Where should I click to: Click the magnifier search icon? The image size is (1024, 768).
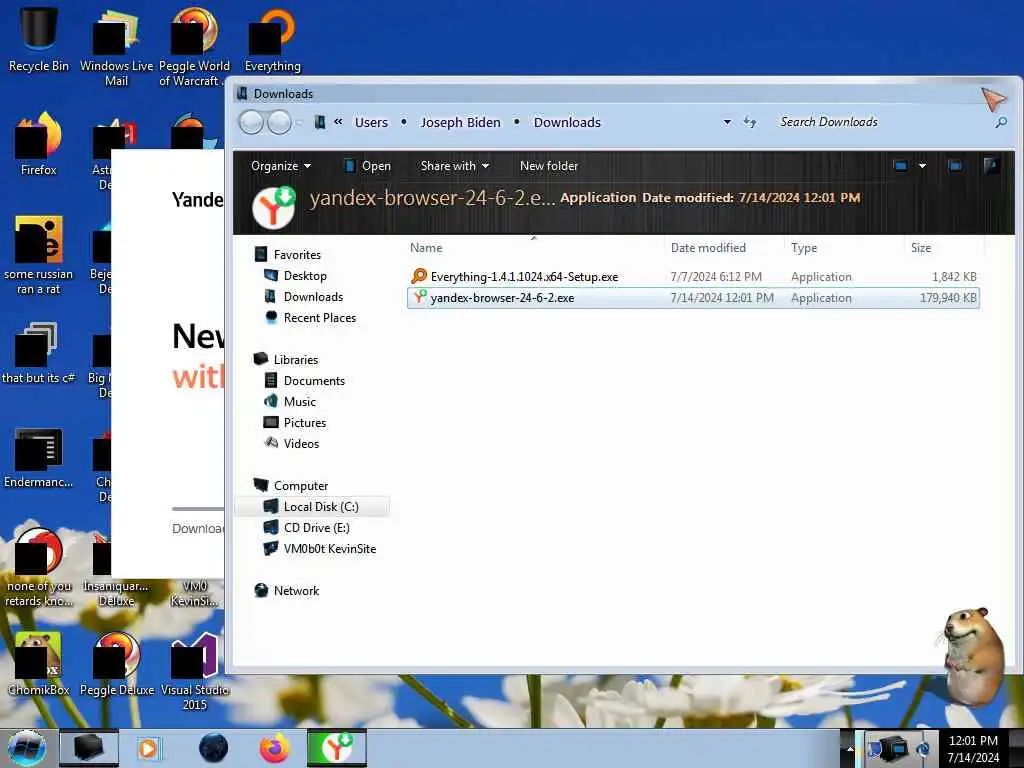1000,122
